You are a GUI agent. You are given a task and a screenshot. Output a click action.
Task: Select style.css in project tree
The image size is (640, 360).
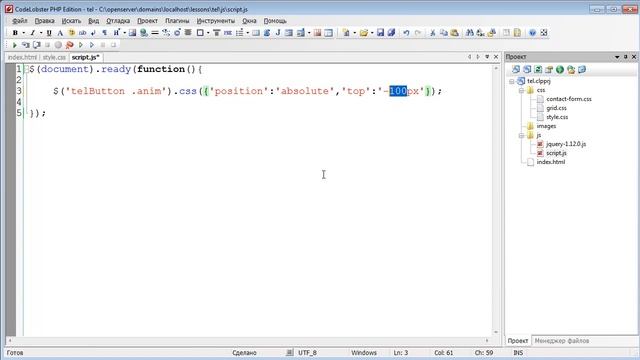point(557,117)
